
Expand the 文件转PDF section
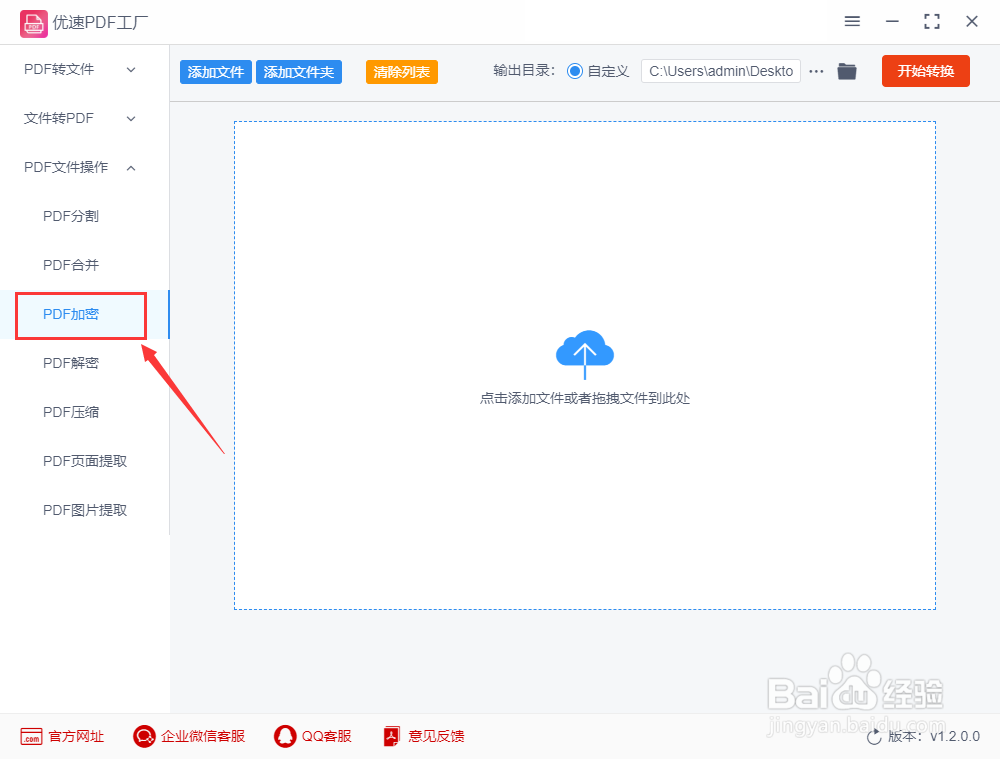pos(77,118)
